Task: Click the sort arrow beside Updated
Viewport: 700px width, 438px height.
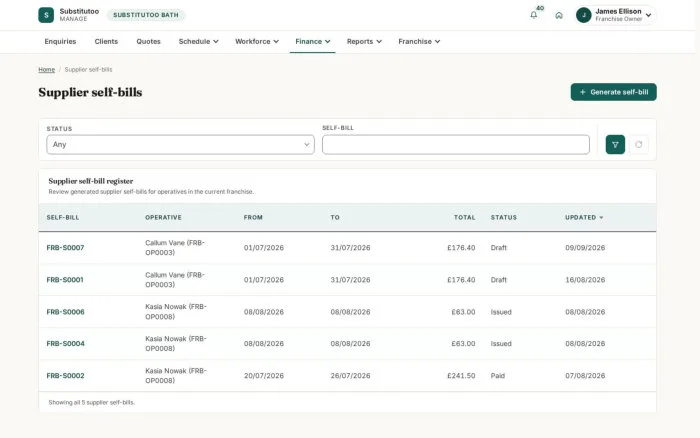Action: tap(601, 217)
